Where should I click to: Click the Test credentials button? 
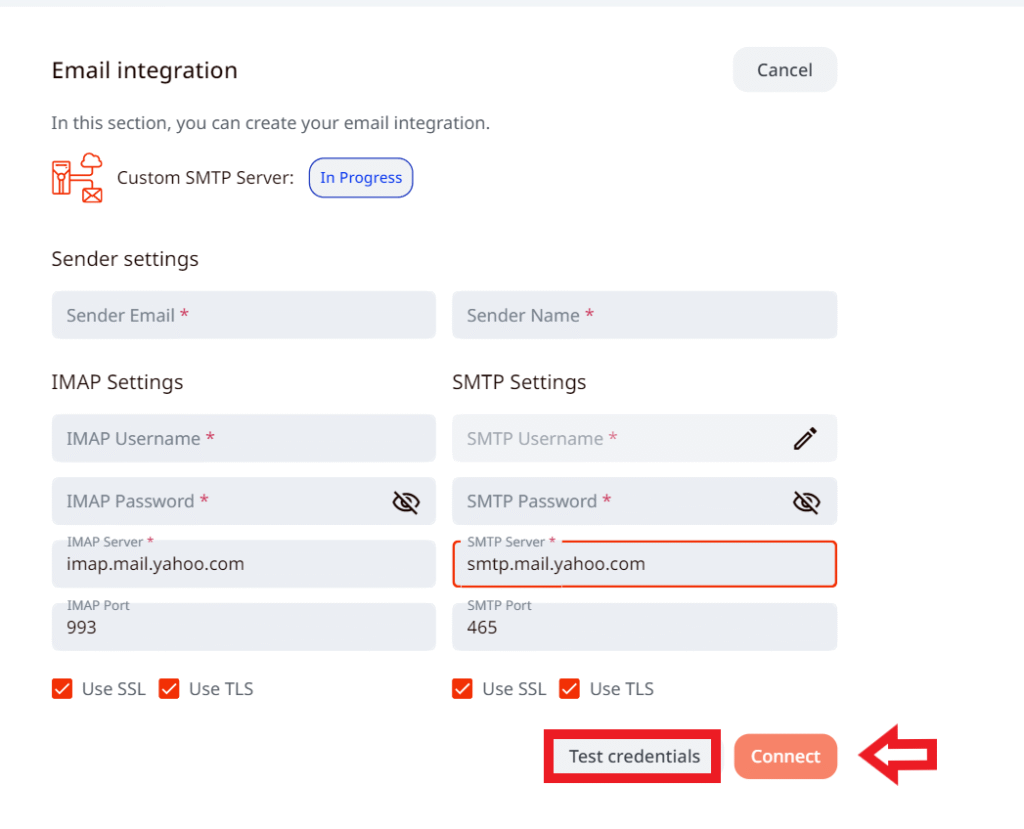(x=634, y=757)
